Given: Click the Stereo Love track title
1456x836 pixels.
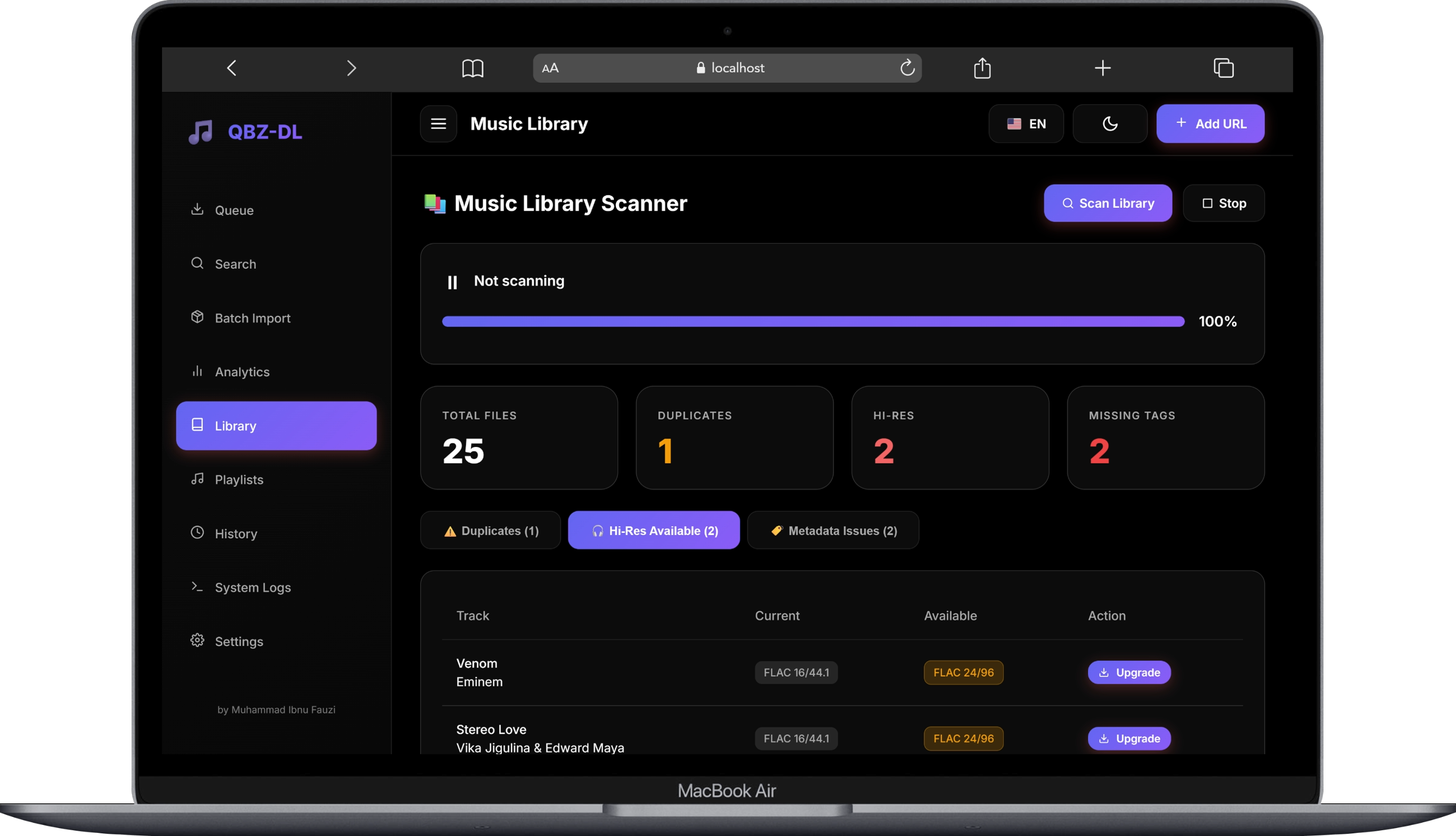Looking at the screenshot, I should [491, 730].
